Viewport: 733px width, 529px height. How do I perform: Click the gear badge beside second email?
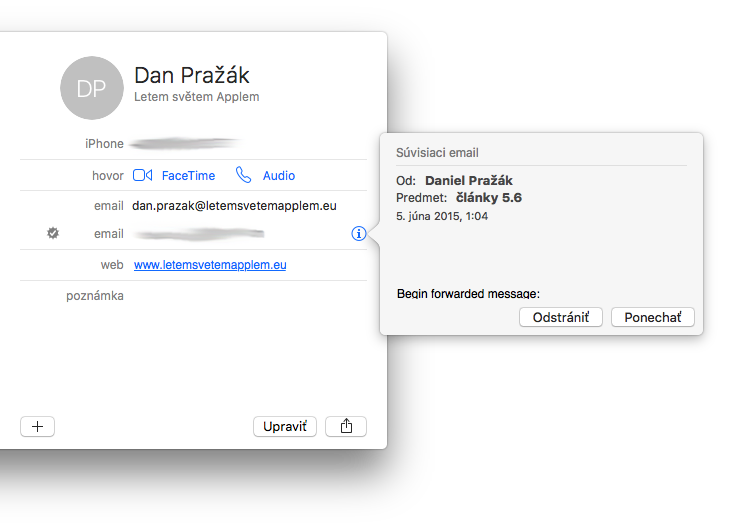[x=53, y=233]
